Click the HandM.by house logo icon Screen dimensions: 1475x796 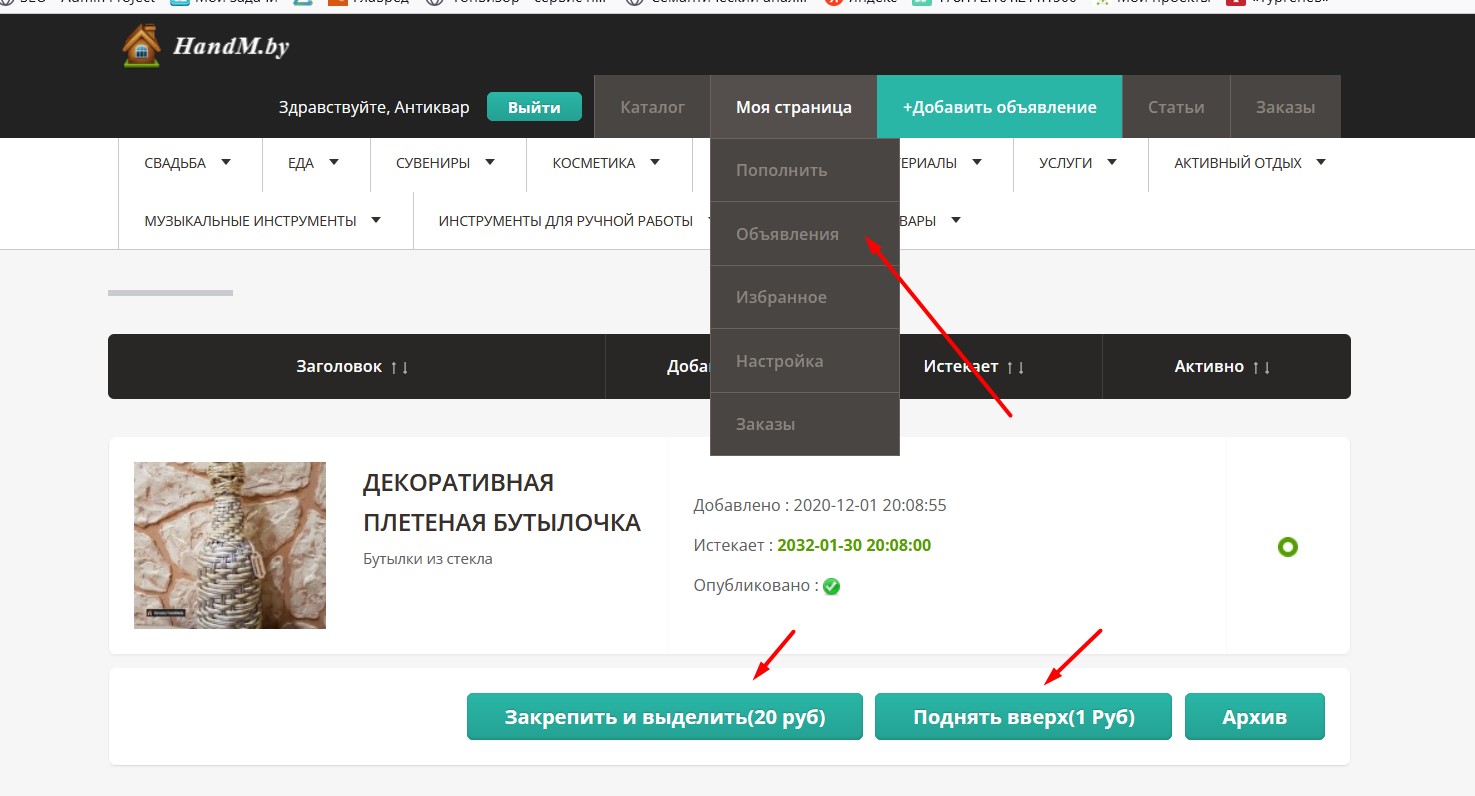141,46
